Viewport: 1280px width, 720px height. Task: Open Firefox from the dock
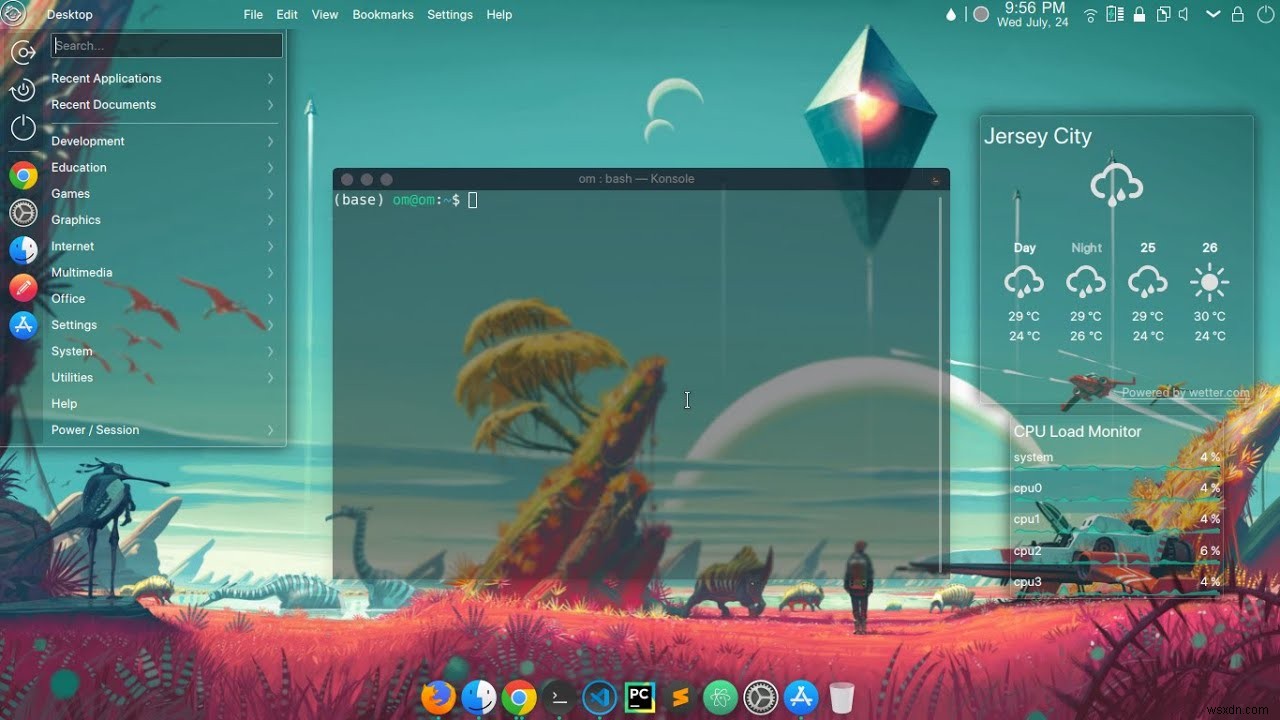coord(438,697)
